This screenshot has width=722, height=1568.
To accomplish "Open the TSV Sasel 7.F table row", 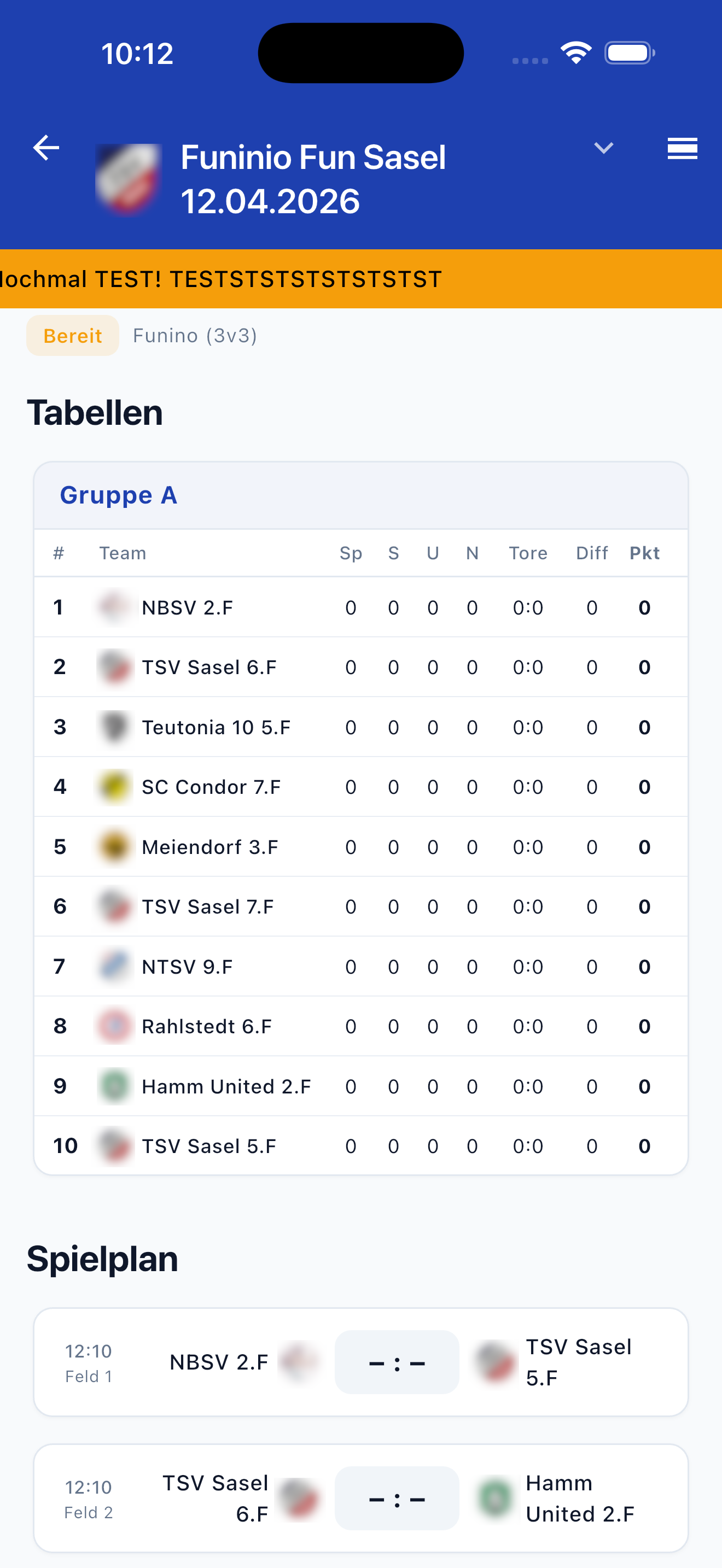I will [x=360, y=907].
